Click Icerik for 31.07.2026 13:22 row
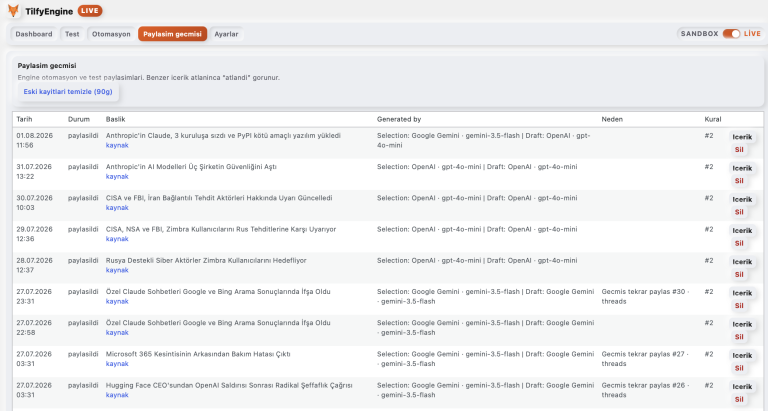The width and height of the screenshot is (768, 411). click(x=742, y=169)
